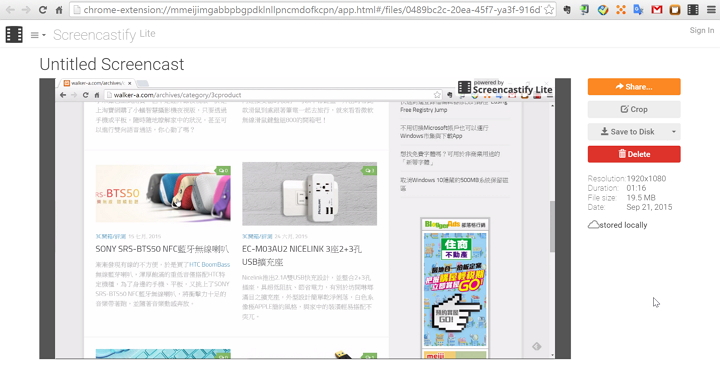Screen dimensions: 720x382
Task: Click the browser Forward arrow
Action: click(x=26, y=10)
